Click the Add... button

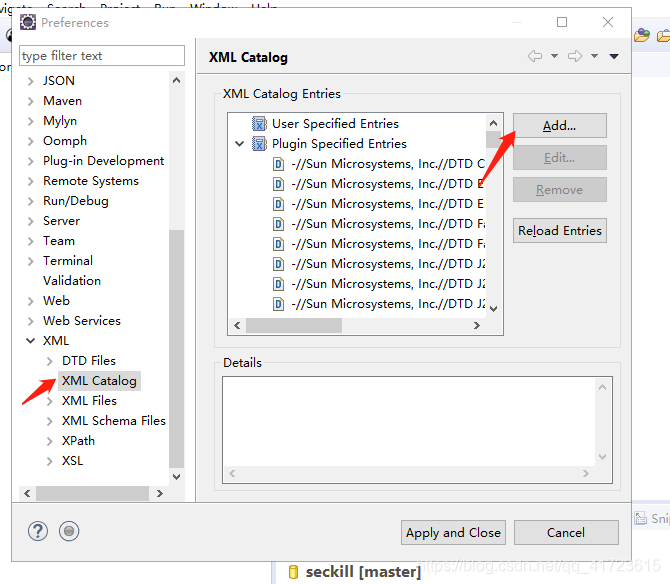560,126
